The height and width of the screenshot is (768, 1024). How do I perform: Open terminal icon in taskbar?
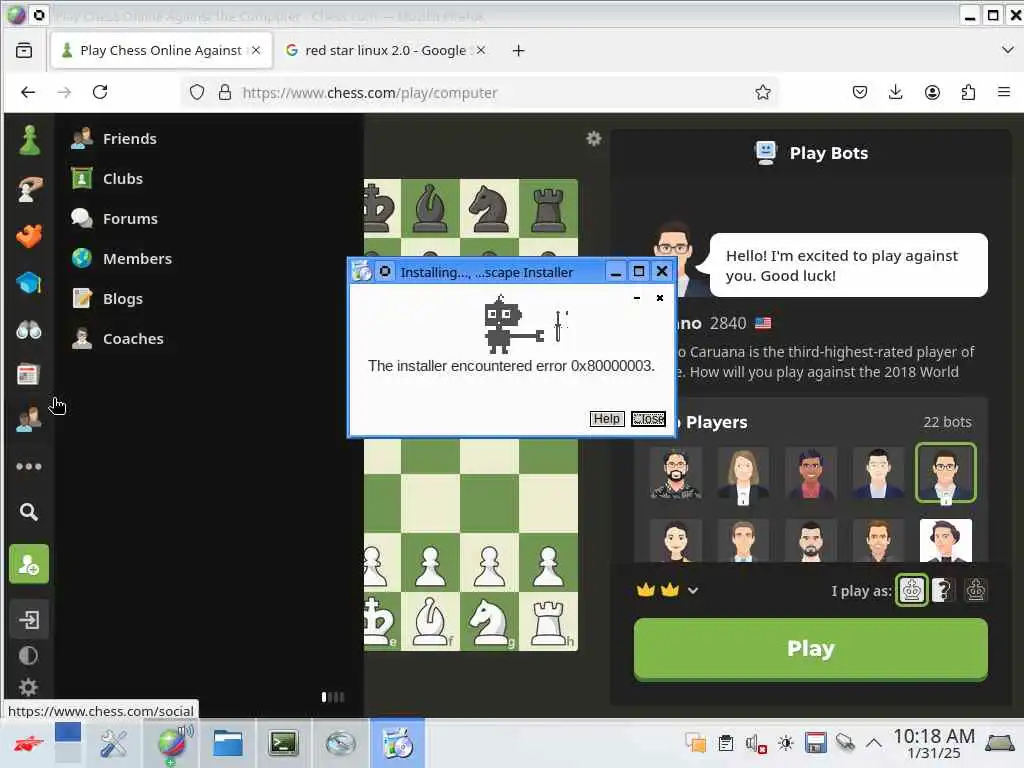(283, 743)
